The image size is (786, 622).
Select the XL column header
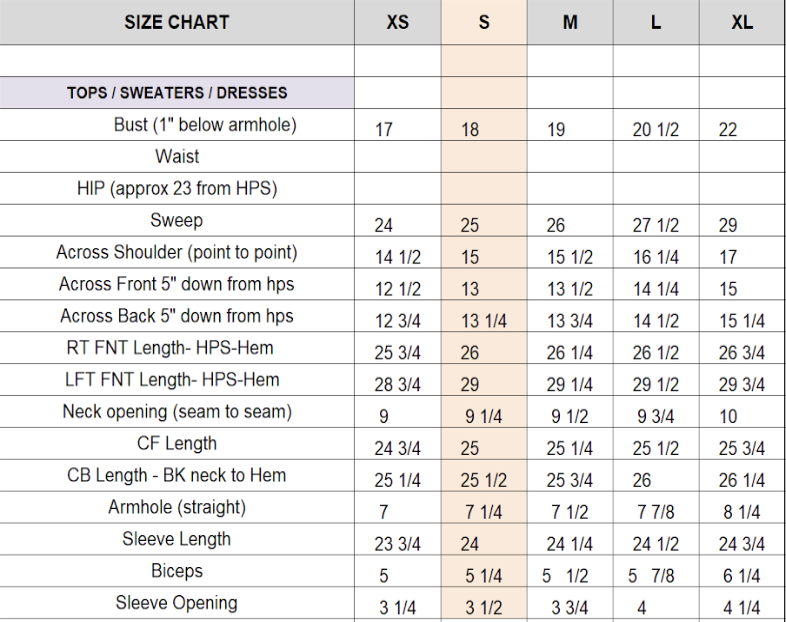742,22
